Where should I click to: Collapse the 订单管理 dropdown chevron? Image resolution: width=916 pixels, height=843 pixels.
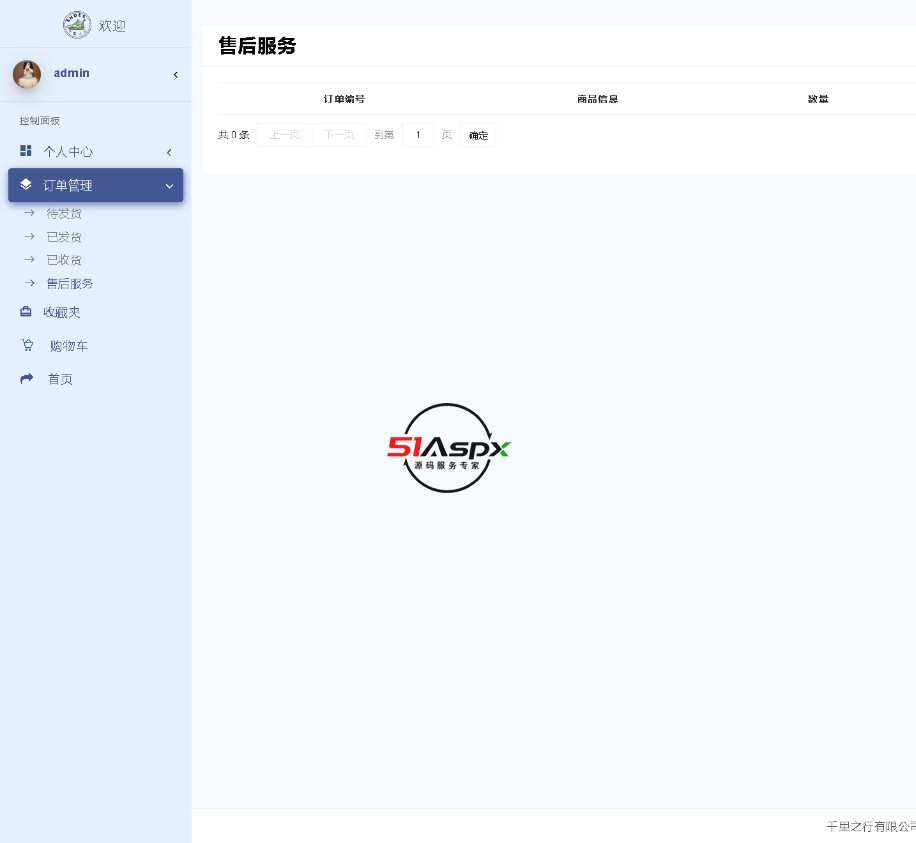(169, 186)
